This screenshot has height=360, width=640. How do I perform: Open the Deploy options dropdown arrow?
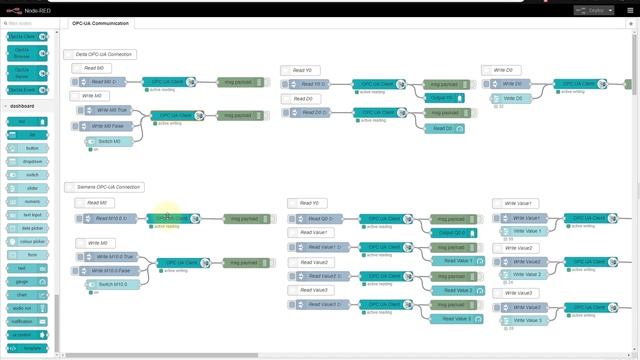pyautogui.click(x=610, y=11)
